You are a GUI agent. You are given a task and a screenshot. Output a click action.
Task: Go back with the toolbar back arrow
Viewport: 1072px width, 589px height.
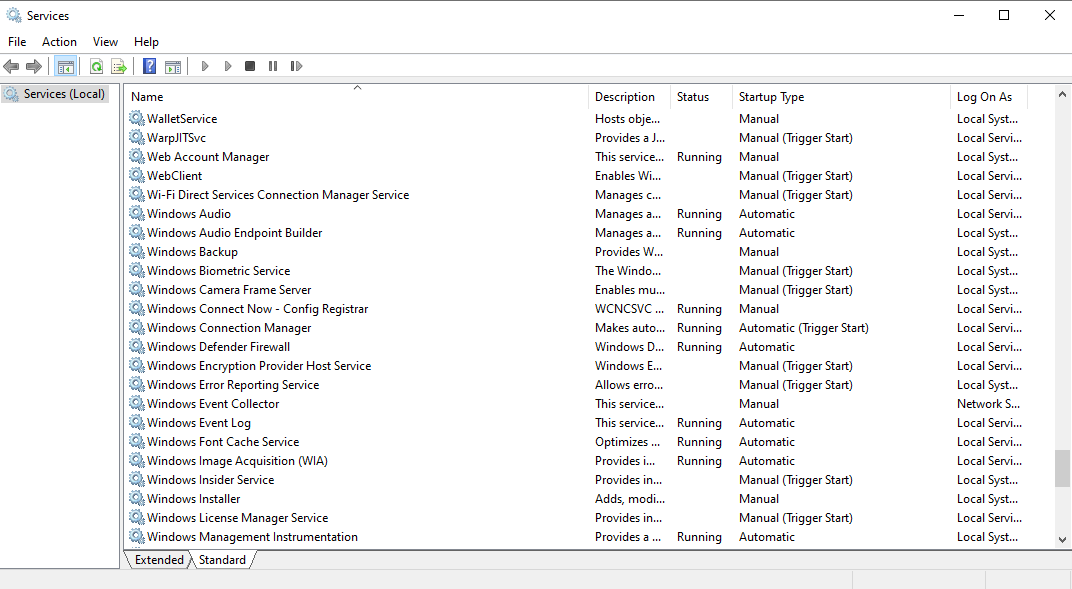(x=11, y=66)
